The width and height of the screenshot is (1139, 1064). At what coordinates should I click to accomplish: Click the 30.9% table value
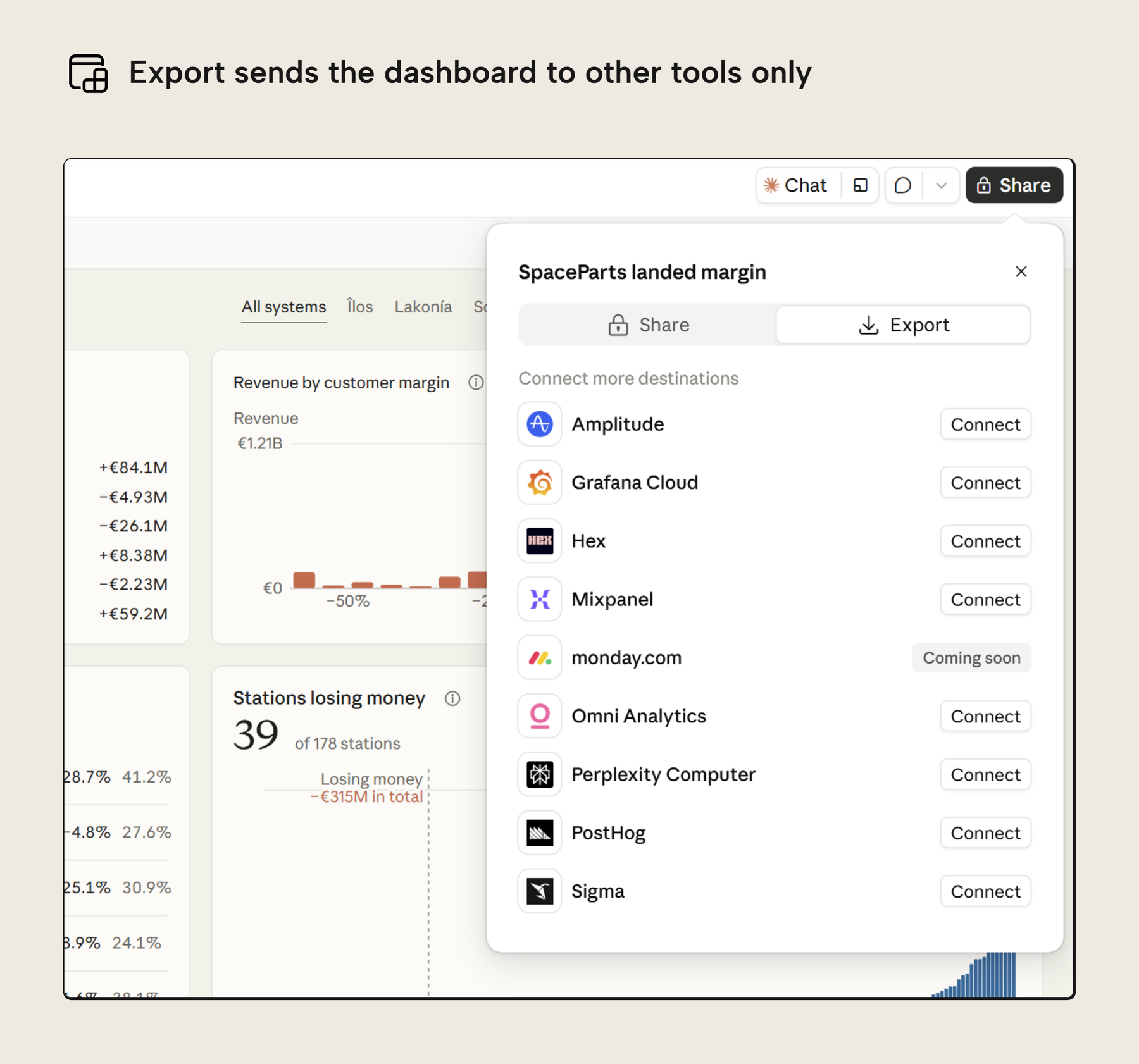[x=146, y=888]
